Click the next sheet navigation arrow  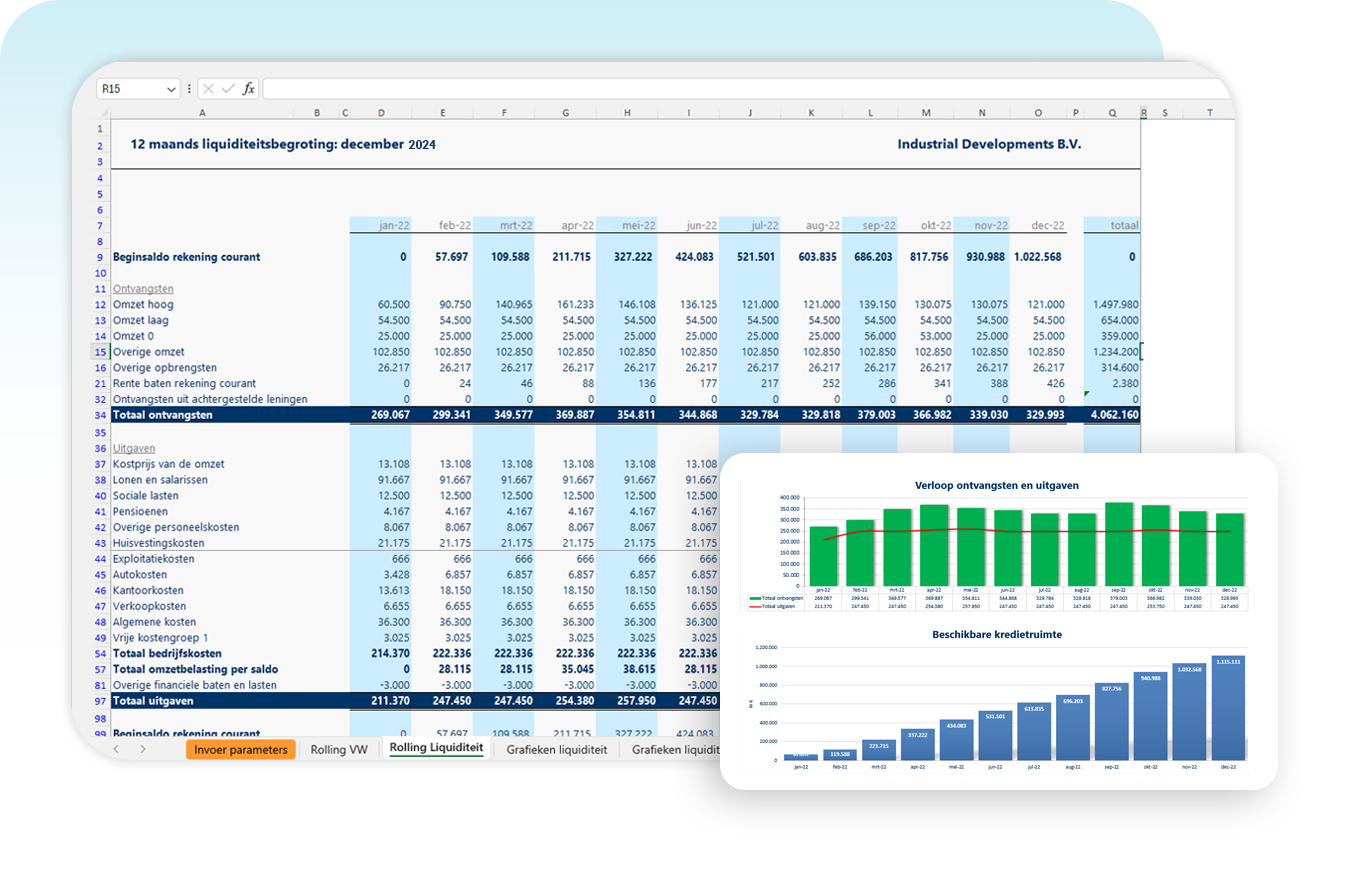pyautogui.click(x=143, y=748)
